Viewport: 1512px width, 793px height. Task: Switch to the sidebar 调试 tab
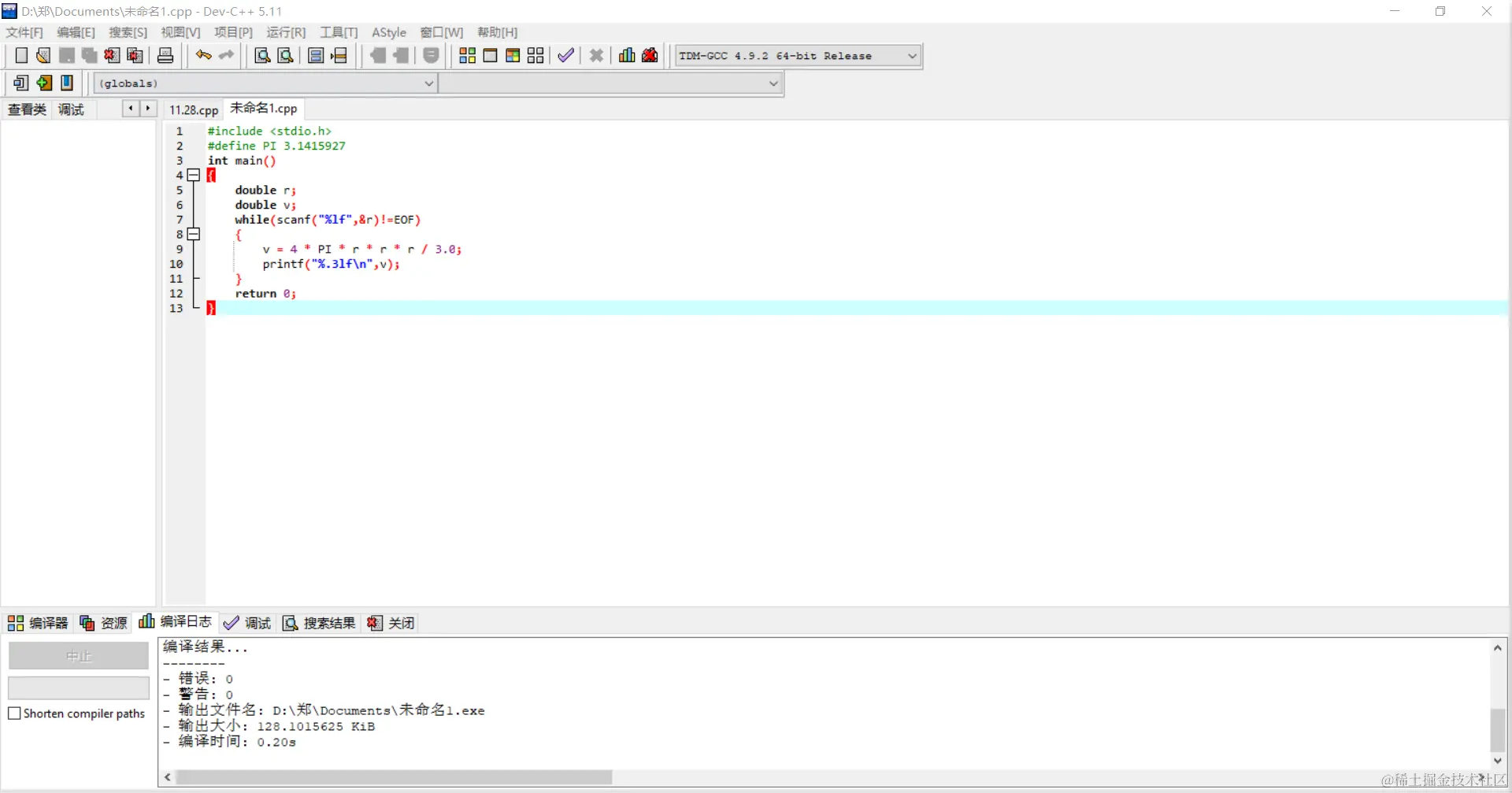[71, 109]
